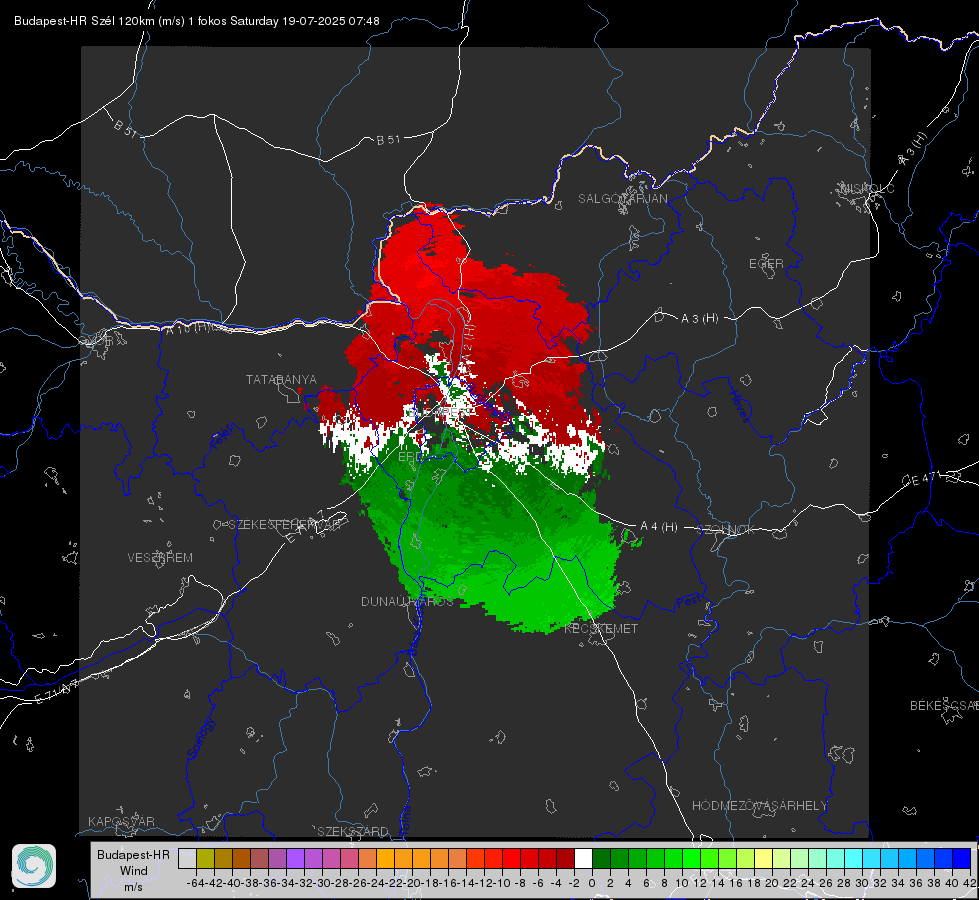979x900 pixels.
Task: Select the yellow swatch above 18
Action: 764,858
